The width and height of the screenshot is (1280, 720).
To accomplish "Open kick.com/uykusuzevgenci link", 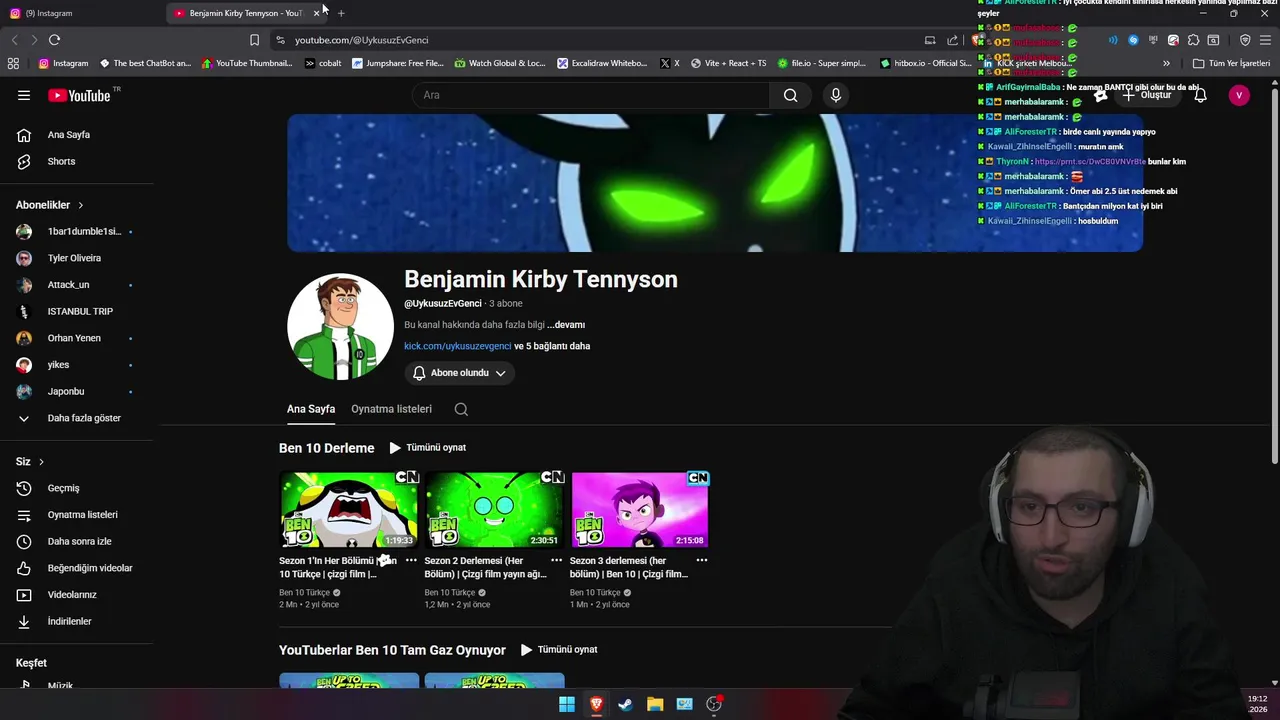I will click(457, 346).
